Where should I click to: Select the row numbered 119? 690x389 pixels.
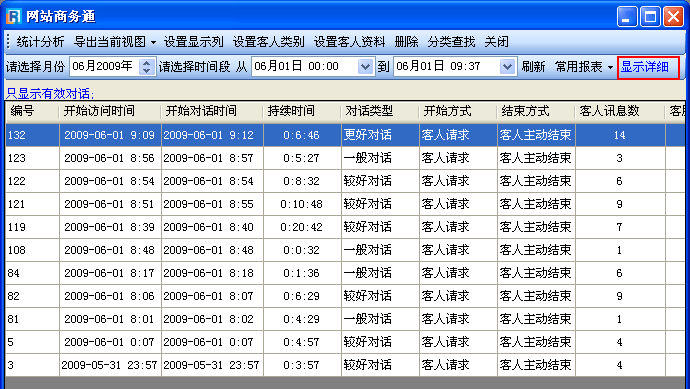[345, 227]
